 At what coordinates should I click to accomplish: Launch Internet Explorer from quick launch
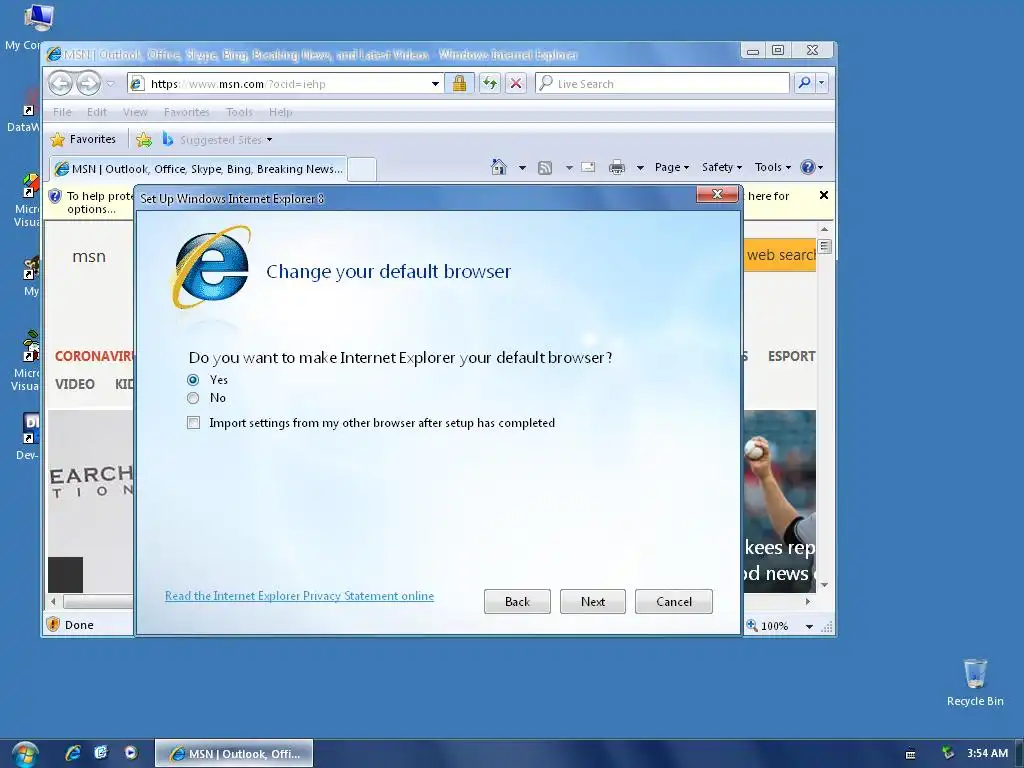pyautogui.click(x=72, y=753)
